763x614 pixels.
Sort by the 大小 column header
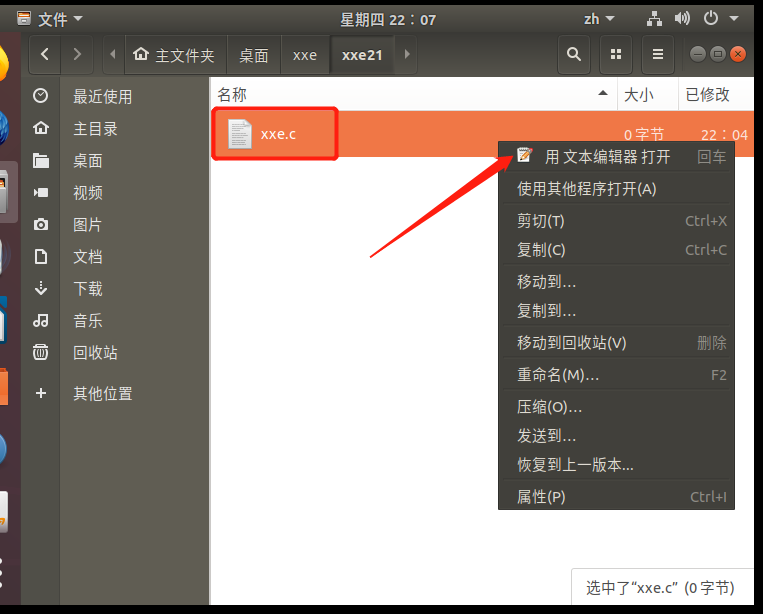(648, 94)
